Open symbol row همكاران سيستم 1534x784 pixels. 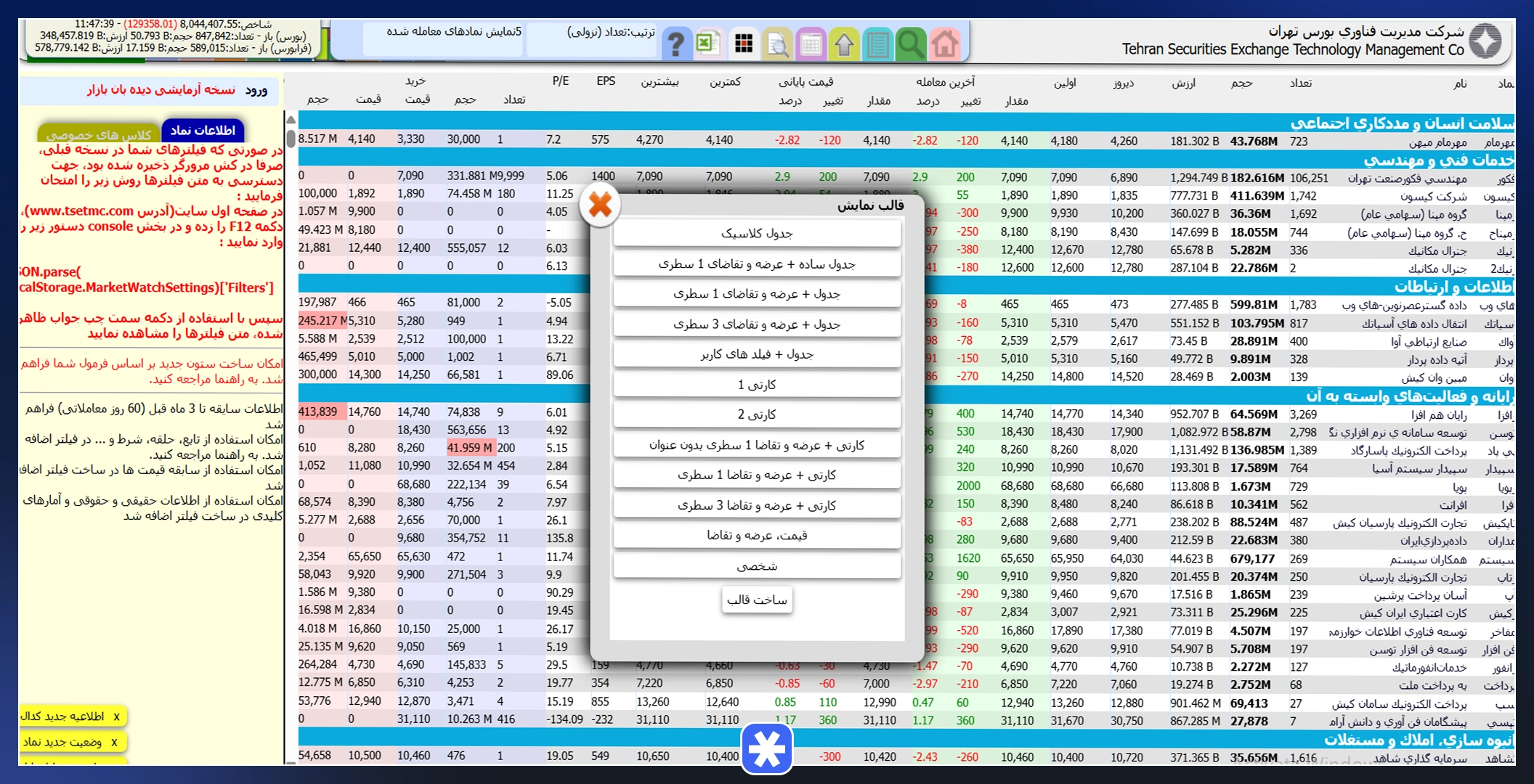[1429, 558]
